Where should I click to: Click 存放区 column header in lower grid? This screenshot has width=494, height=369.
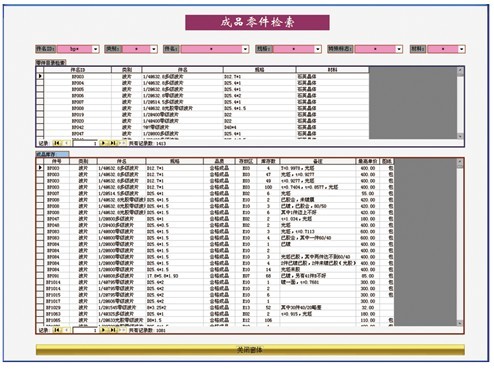pyautogui.click(x=246, y=161)
